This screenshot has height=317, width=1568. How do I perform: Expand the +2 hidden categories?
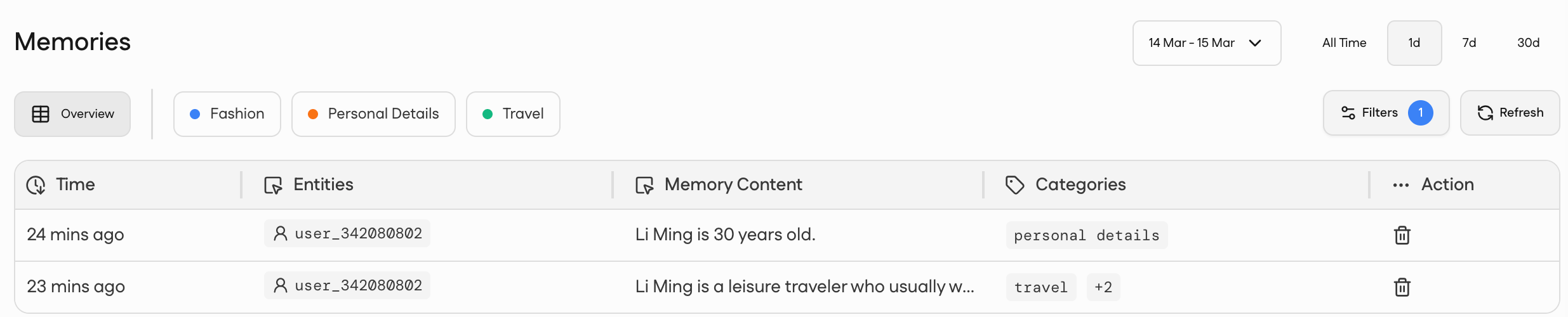click(x=1103, y=287)
